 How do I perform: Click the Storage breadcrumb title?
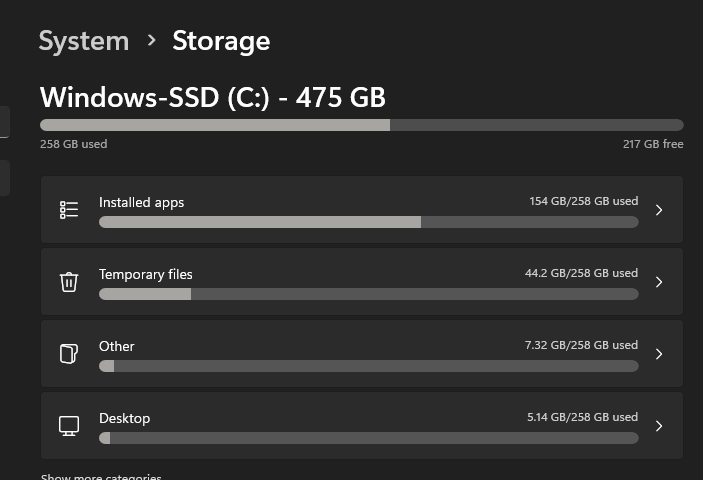(x=221, y=41)
